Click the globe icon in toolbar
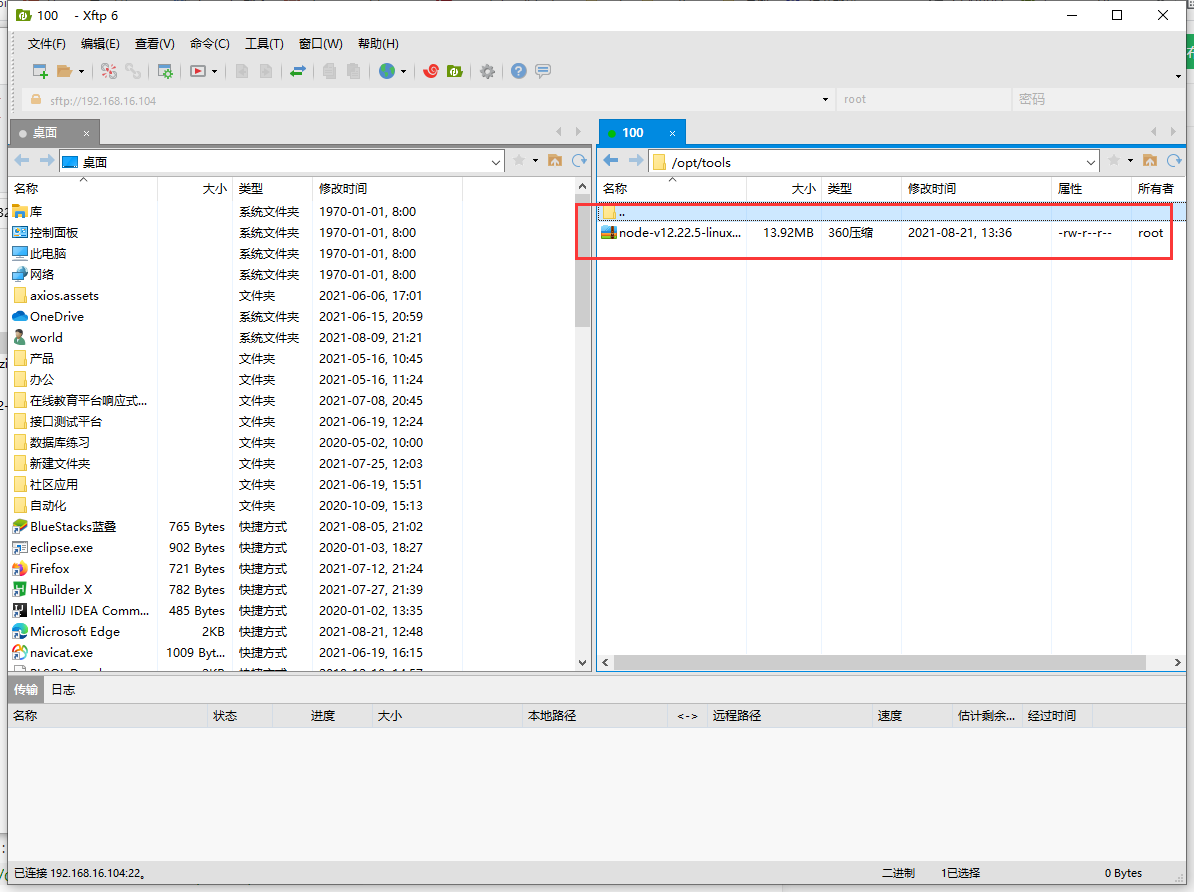Screen dimensions: 1194x892 pyautogui.click(x=388, y=72)
